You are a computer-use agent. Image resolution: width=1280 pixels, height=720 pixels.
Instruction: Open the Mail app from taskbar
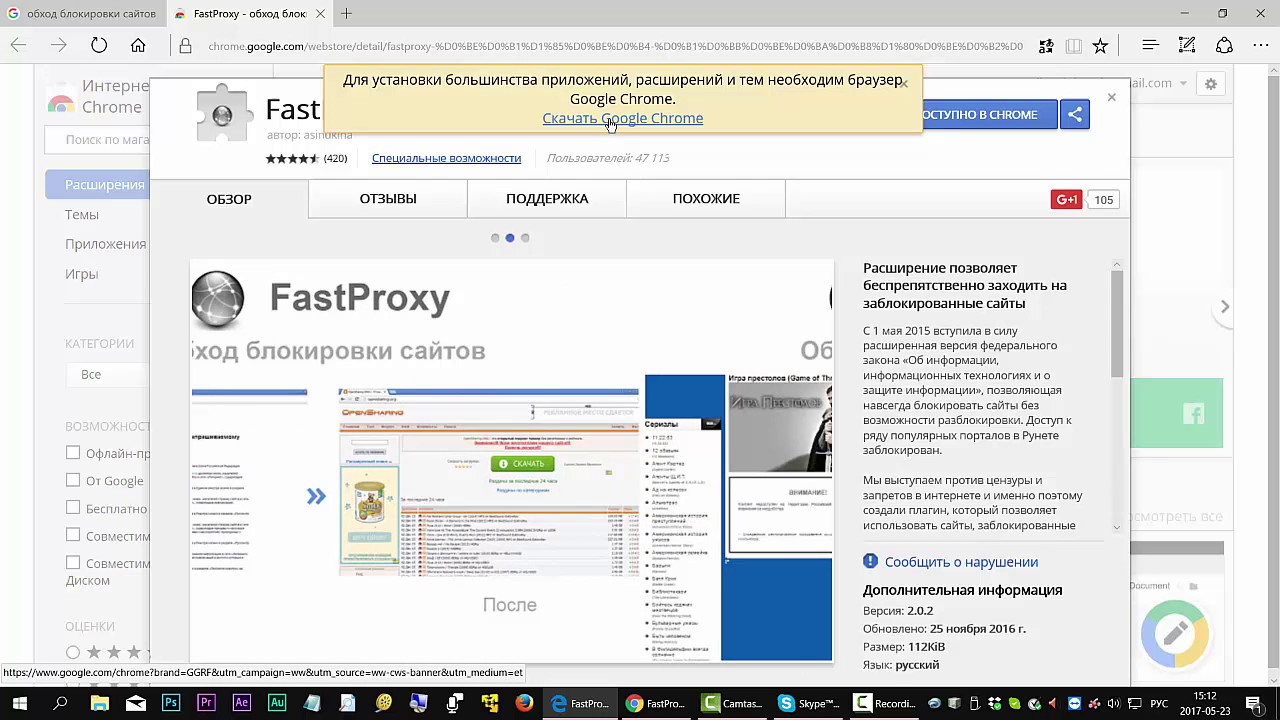click(x=135, y=703)
